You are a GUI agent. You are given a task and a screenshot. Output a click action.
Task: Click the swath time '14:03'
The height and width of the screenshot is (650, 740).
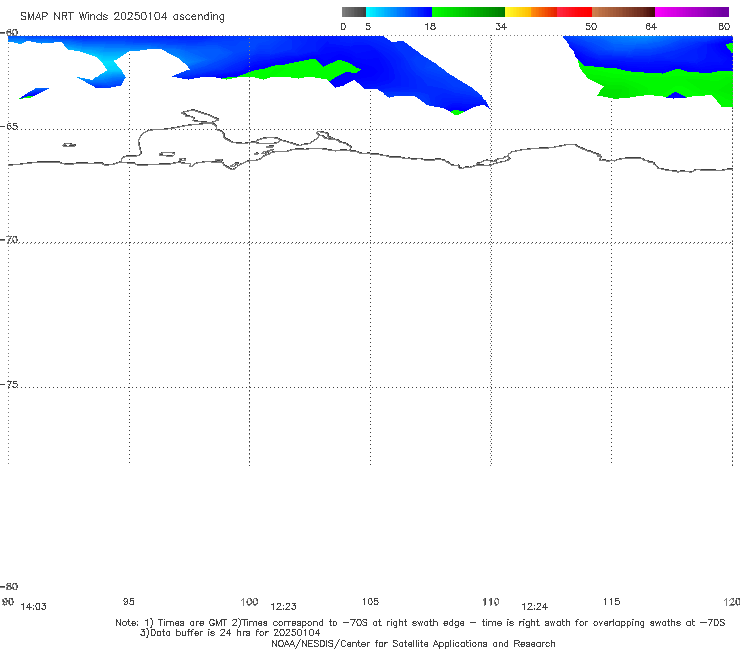tap(34, 607)
